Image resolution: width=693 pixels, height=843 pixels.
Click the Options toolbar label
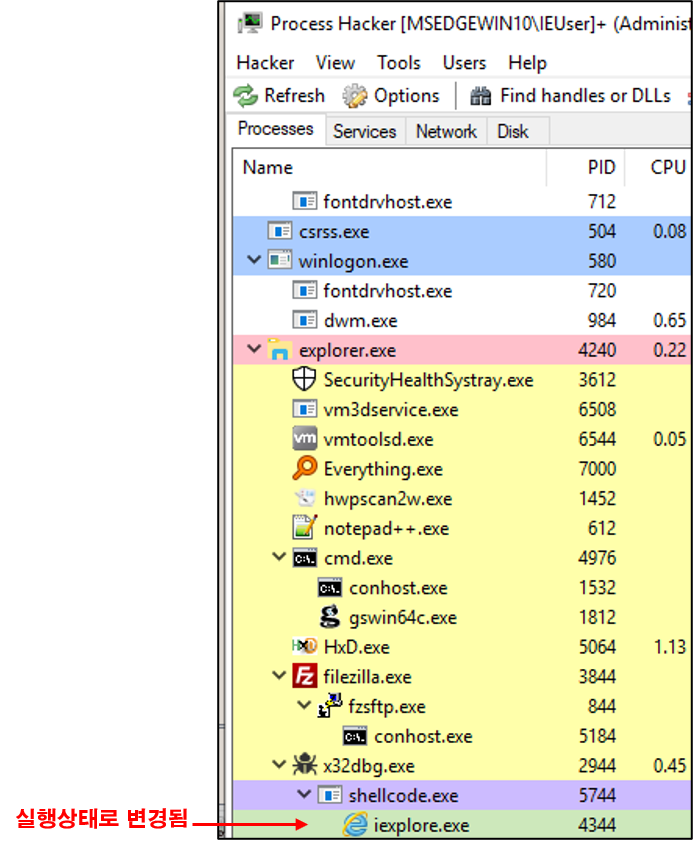click(406, 96)
